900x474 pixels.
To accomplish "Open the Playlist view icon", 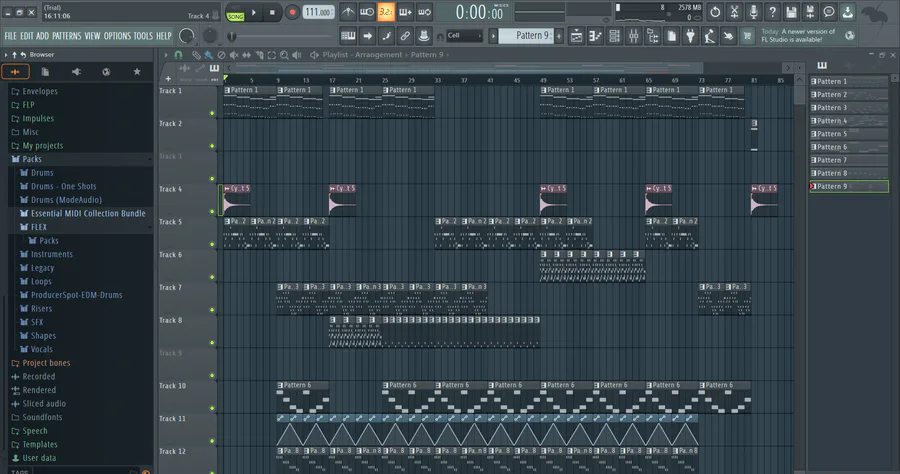I will click(x=576, y=36).
